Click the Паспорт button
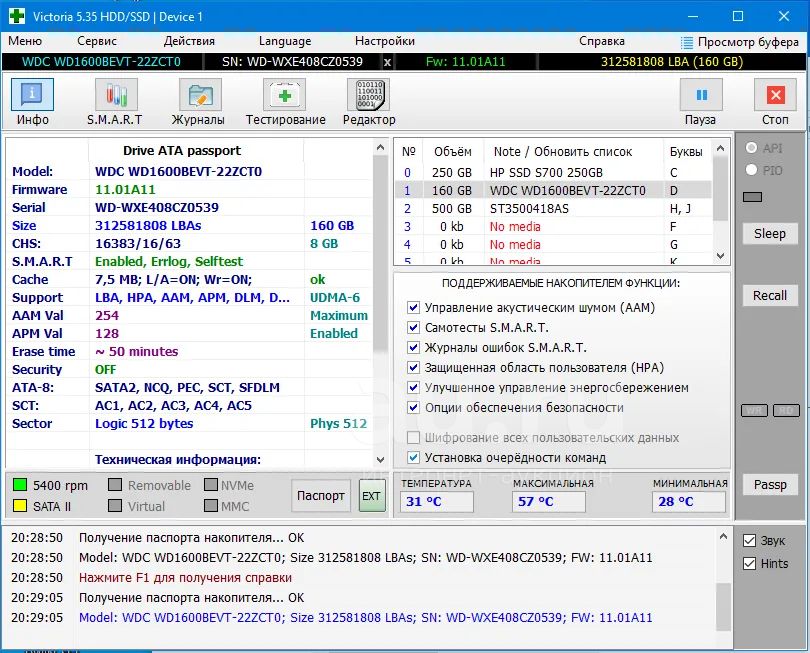Viewport: 810px width, 653px height. coord(321,495)
